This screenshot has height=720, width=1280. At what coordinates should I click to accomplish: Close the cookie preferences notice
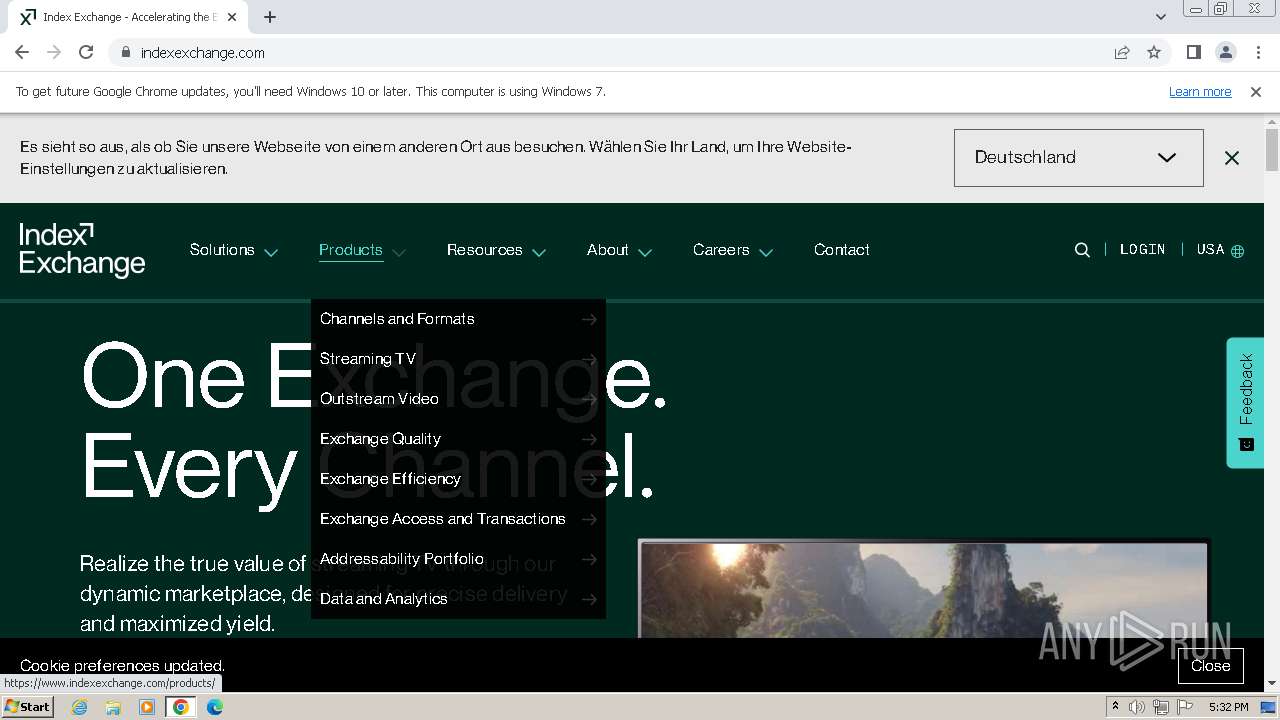1210,666
